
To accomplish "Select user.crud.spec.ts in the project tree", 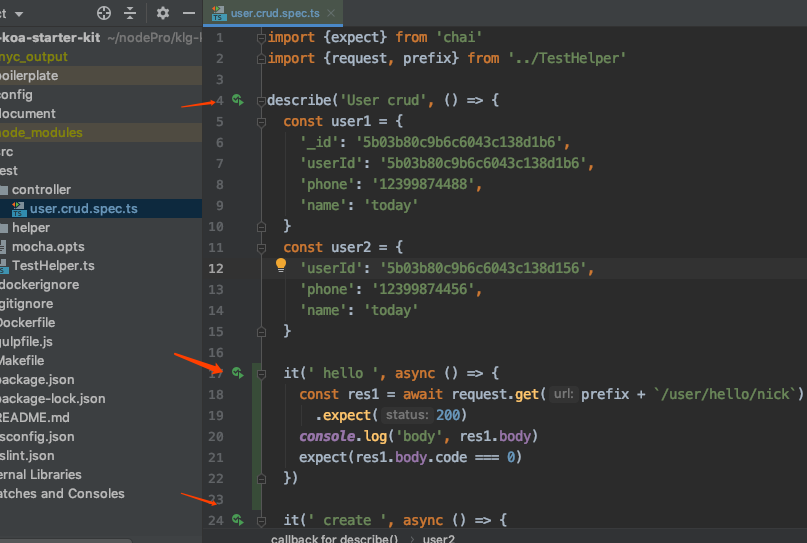I will coord(83,208).
